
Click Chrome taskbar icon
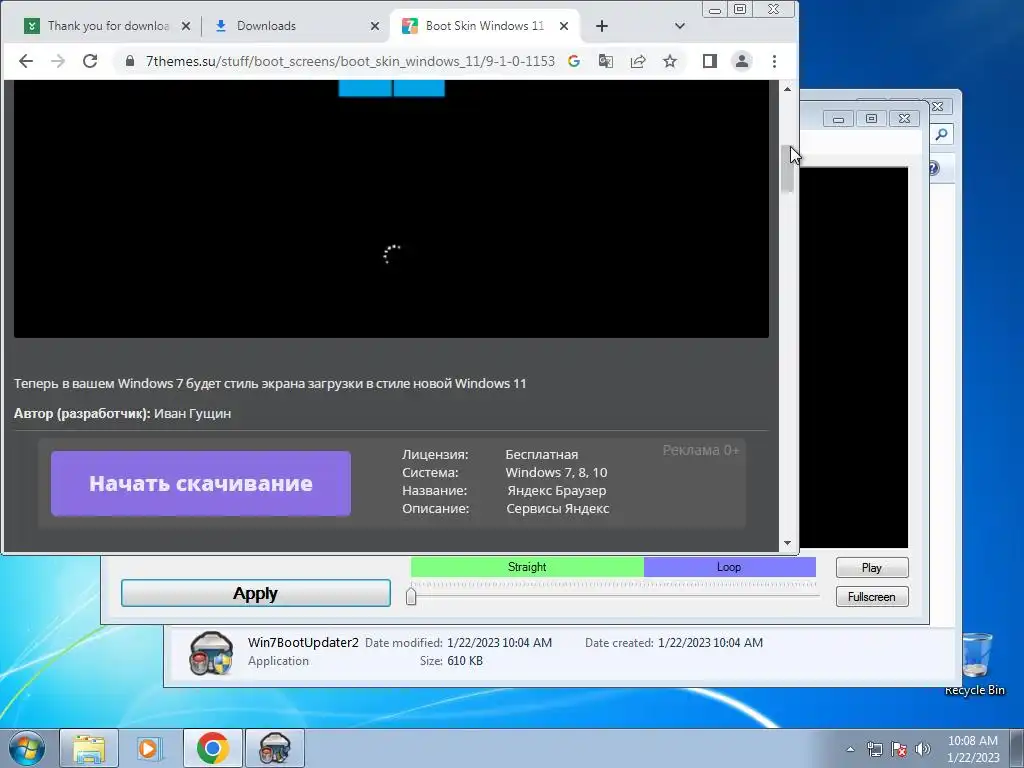coord(212,748)
